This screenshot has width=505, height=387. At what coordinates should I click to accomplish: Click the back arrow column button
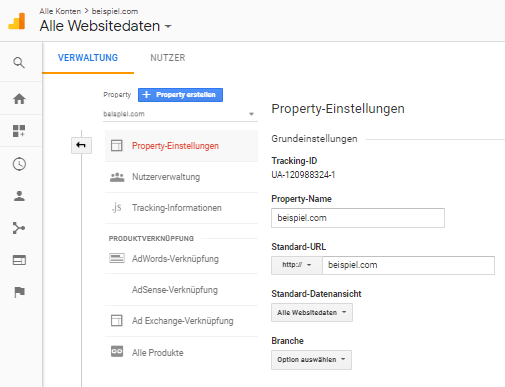tap(81, 145)
